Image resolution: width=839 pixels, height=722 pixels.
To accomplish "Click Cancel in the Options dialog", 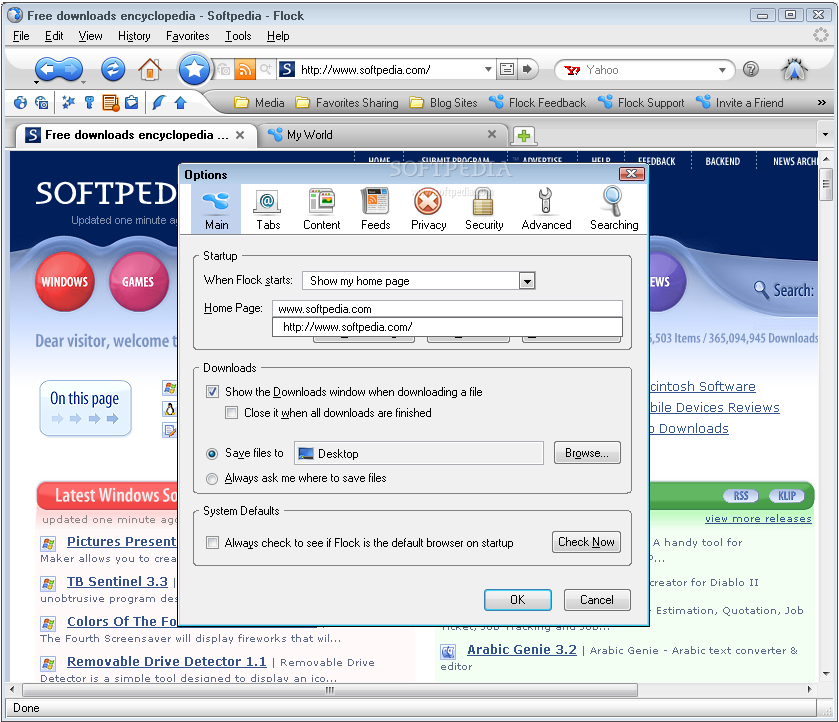I will click(x=597, y=600).
